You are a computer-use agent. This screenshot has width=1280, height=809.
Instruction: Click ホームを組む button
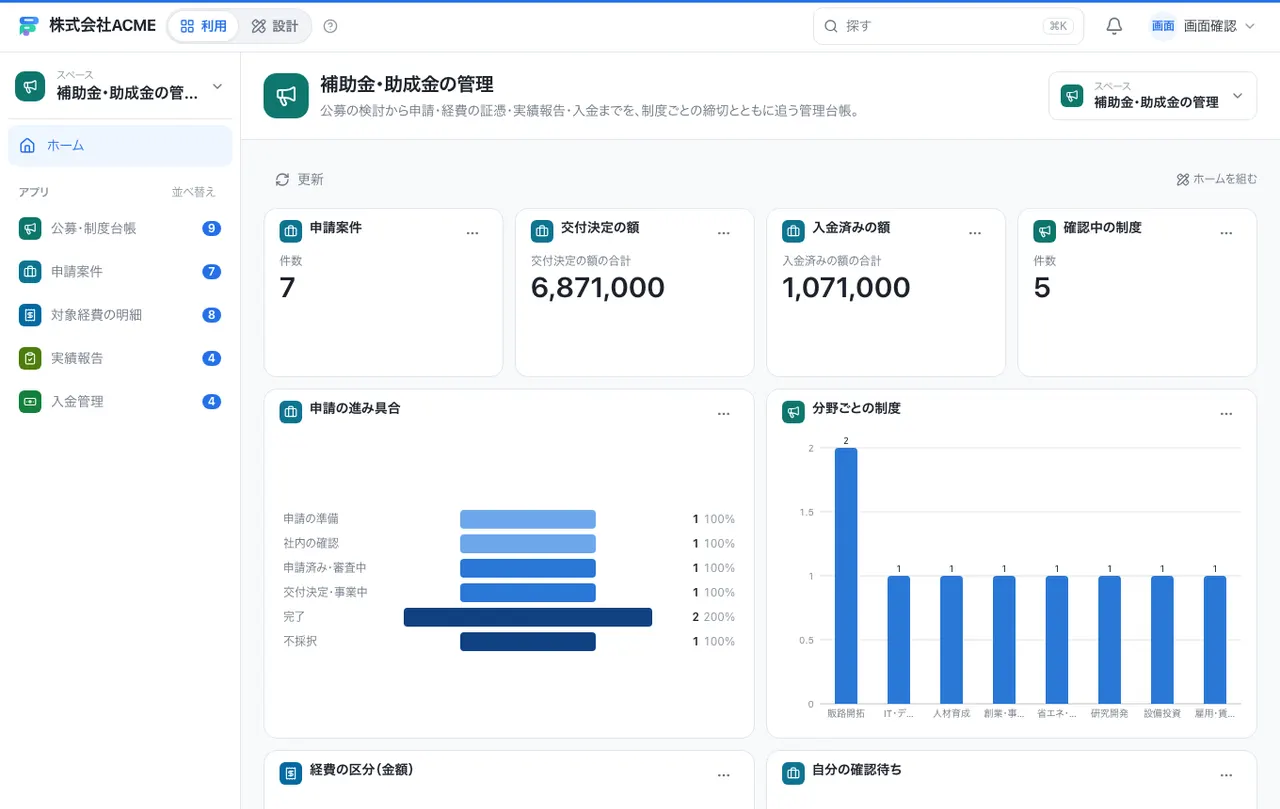coord(1216,179)
